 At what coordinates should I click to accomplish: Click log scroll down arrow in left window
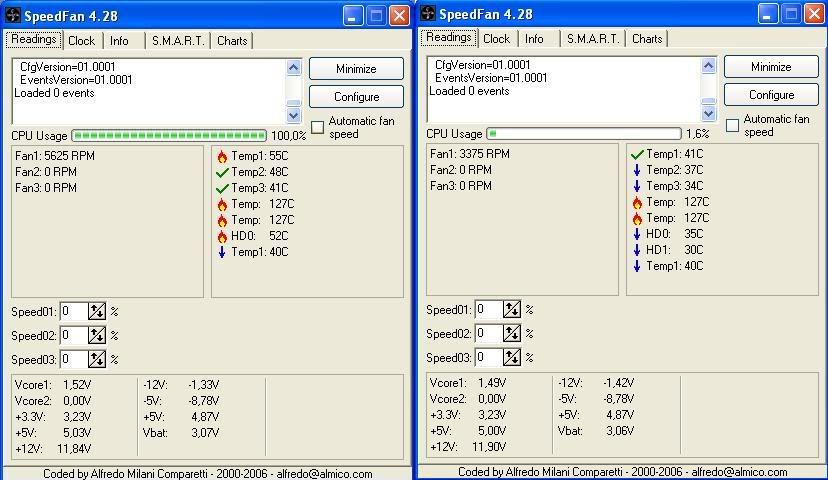tap(294, 115)
